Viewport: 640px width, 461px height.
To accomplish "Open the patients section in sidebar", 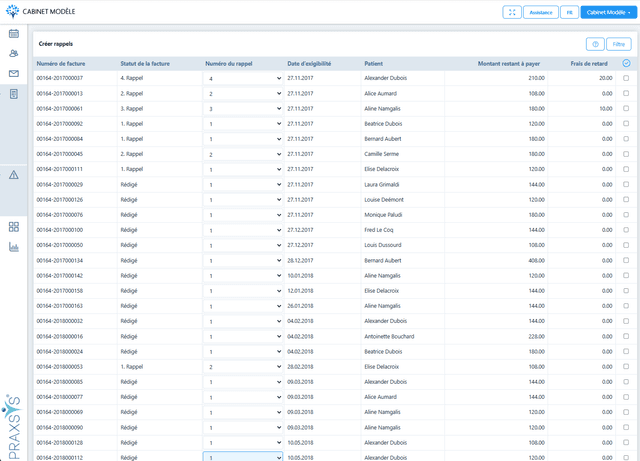I will (14, 53).
